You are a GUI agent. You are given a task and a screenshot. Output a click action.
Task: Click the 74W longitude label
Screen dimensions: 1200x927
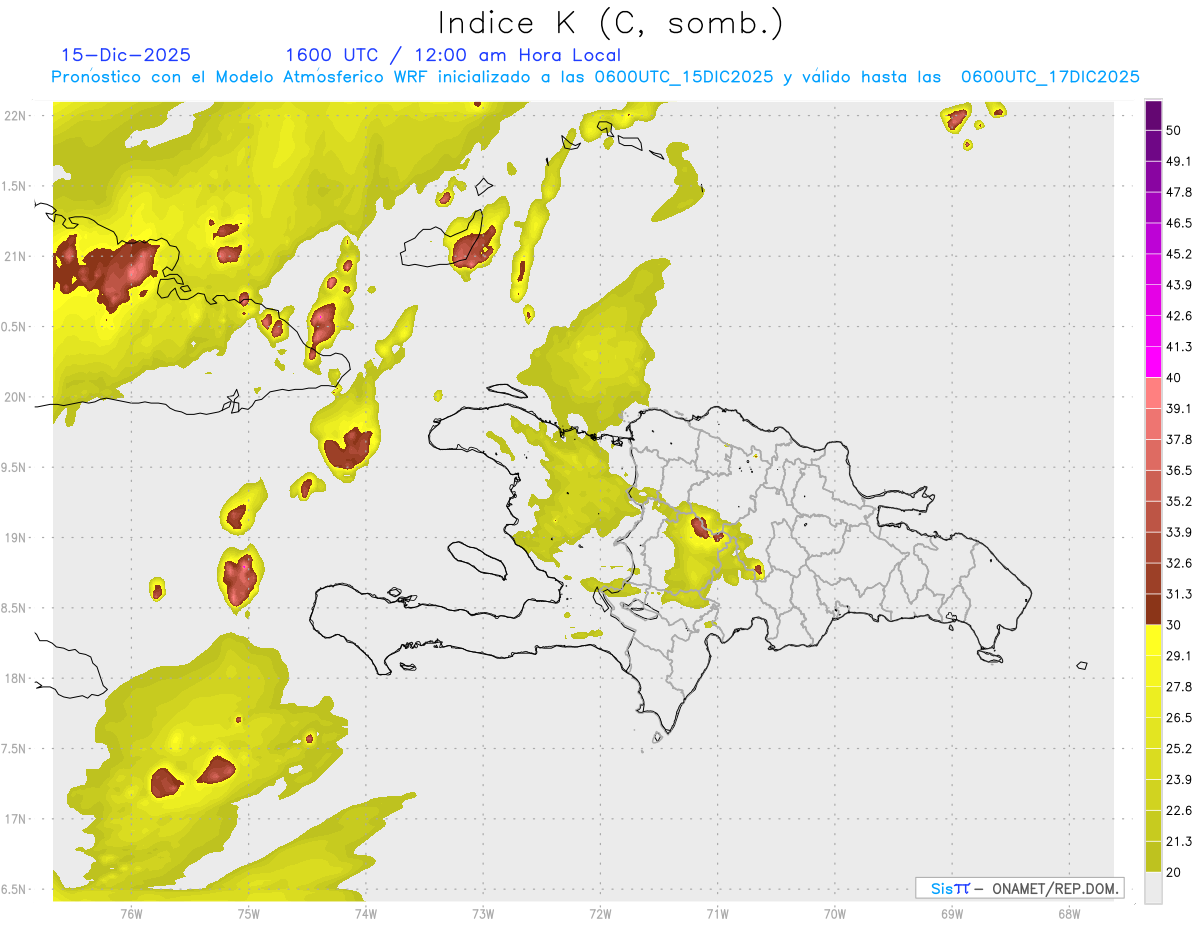[366, 914]
